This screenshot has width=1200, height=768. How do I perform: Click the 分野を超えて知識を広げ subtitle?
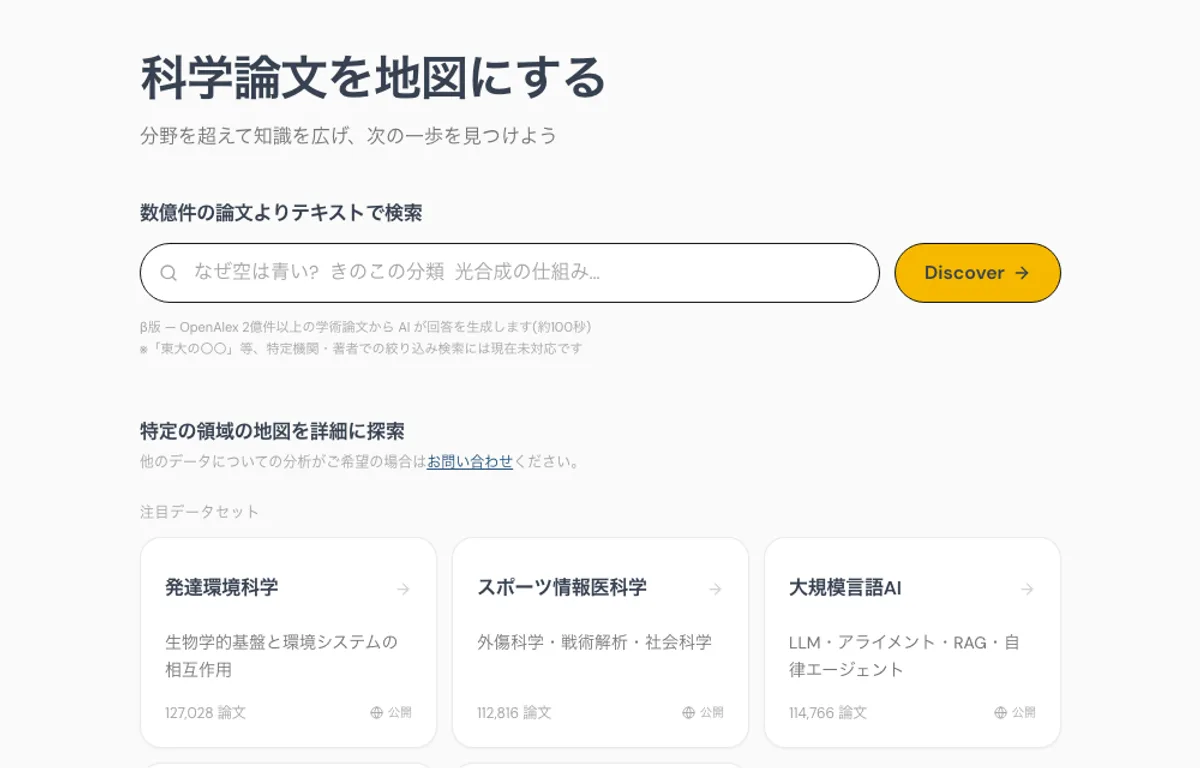[x=348, y=135]
